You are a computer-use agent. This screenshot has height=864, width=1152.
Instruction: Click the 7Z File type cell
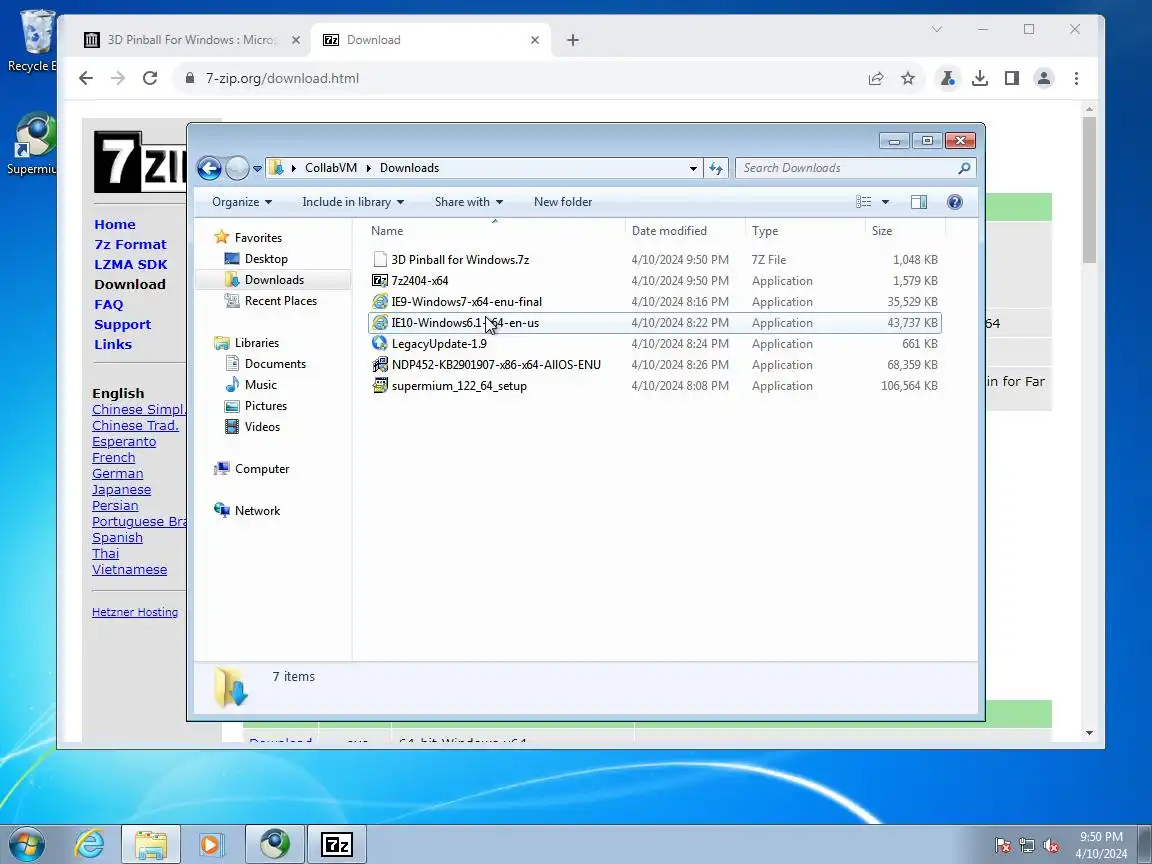[768, 260]
